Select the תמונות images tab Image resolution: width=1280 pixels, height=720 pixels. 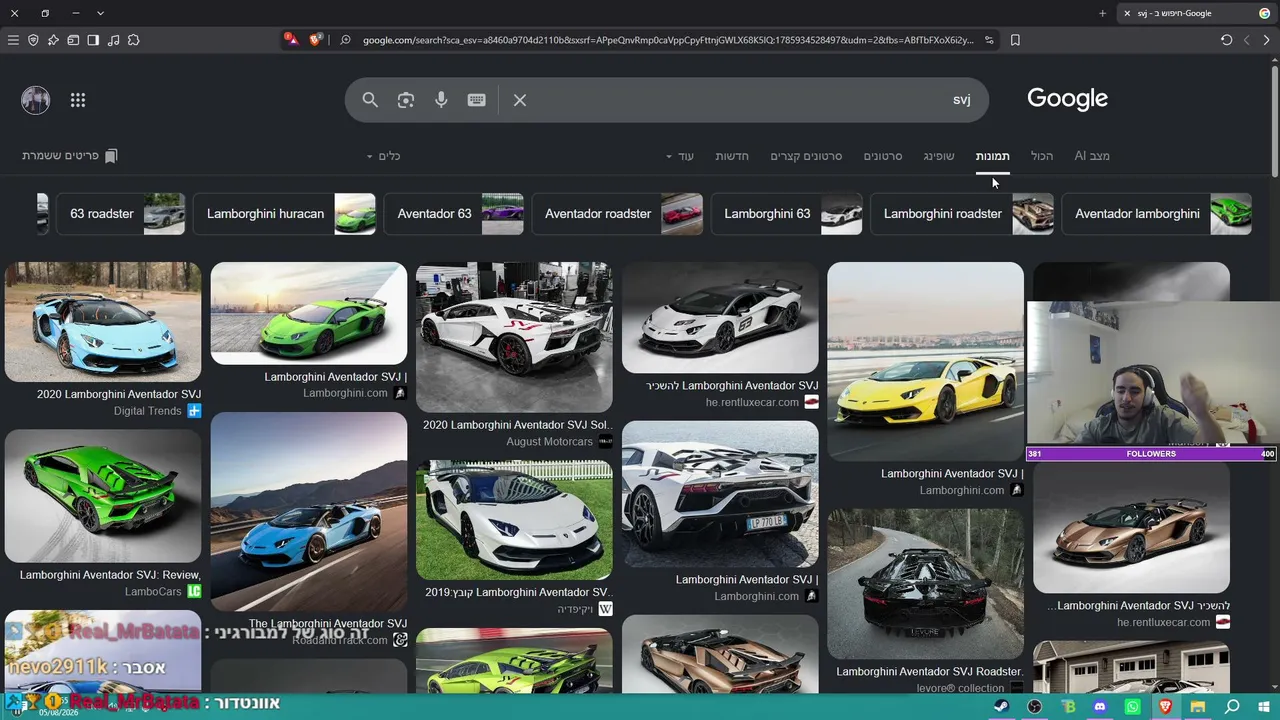point(992,156)
